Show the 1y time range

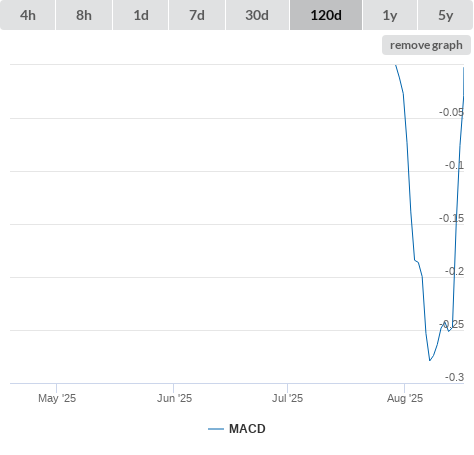390,15
